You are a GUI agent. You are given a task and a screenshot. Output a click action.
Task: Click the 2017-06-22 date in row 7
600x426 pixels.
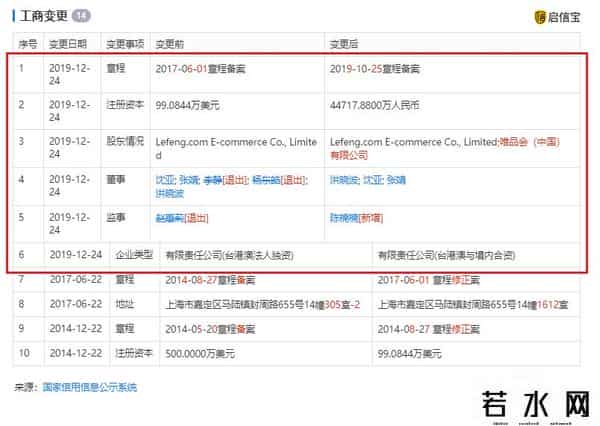(x=76, y=279)
